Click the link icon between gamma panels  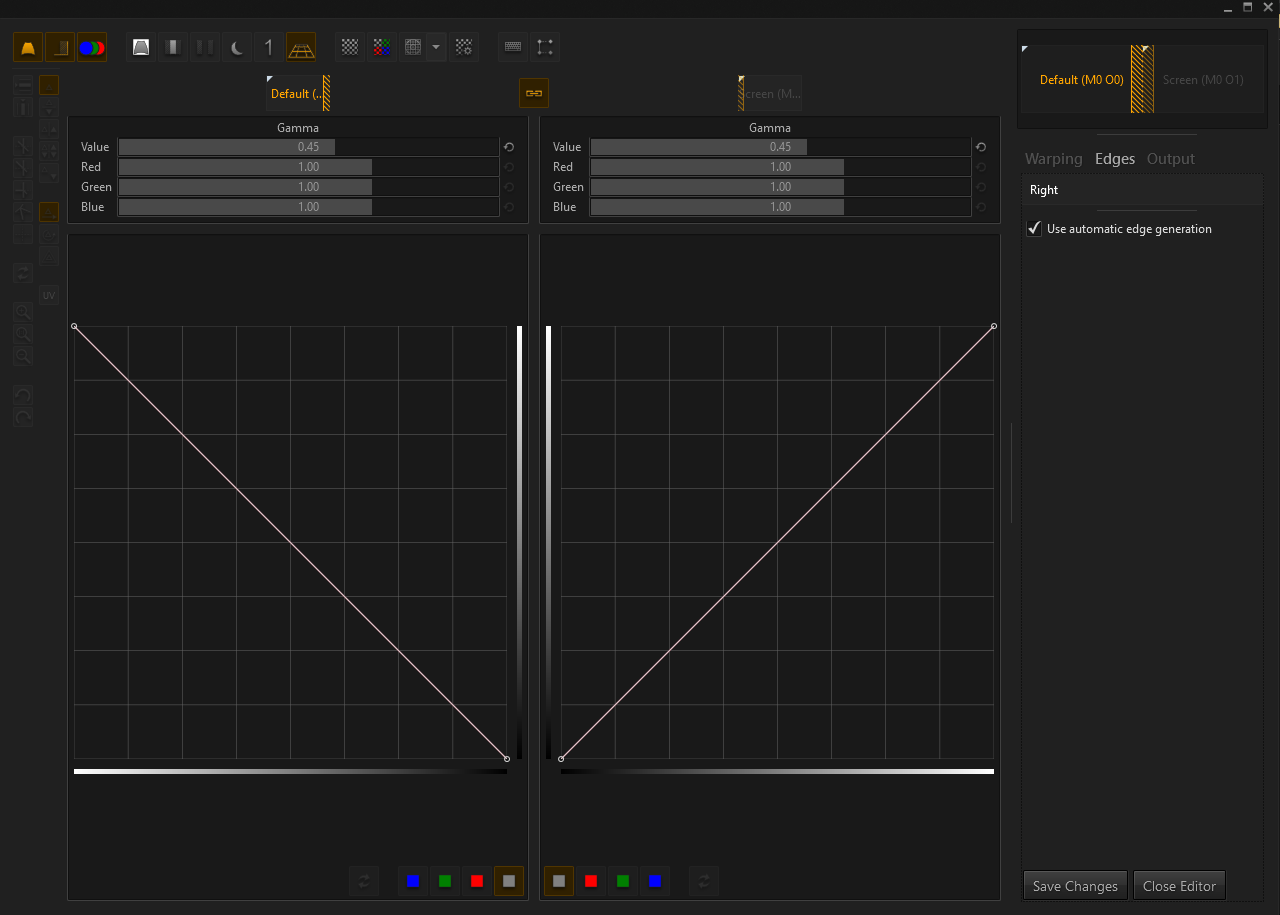click(x=534, y=93)
